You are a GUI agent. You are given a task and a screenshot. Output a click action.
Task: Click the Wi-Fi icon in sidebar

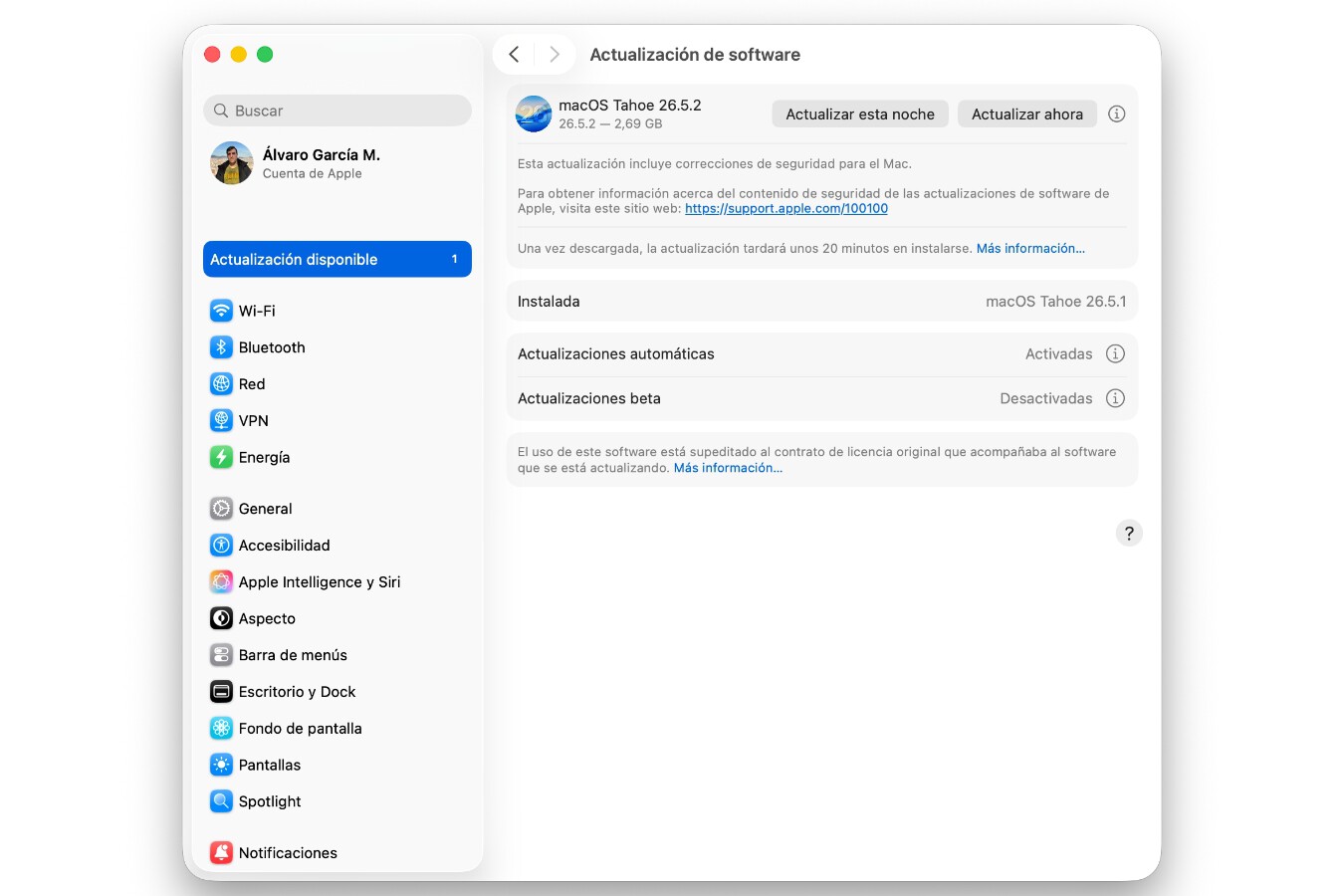(221, 311)
